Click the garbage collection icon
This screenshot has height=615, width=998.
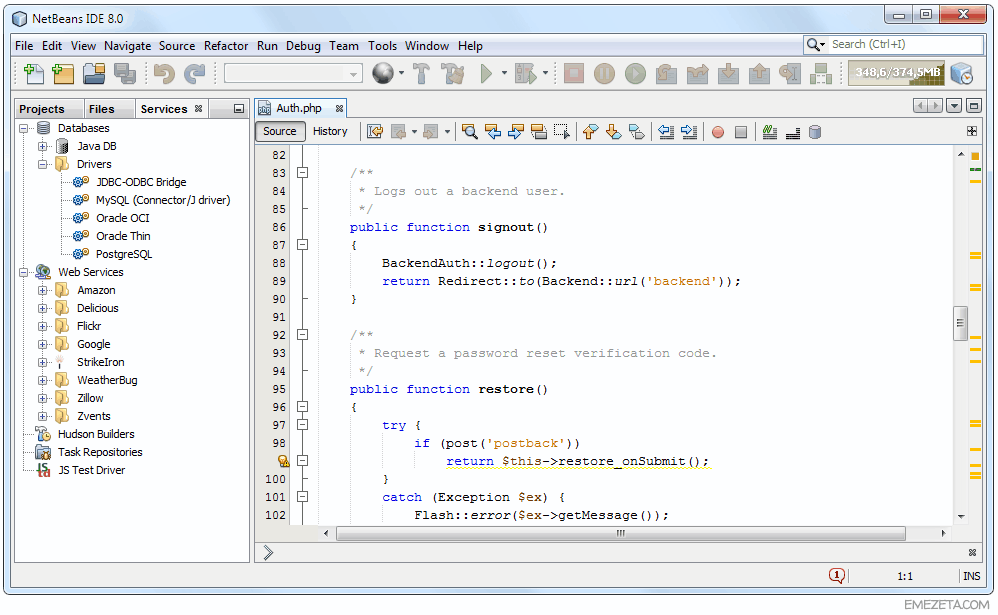pos(962,74)
